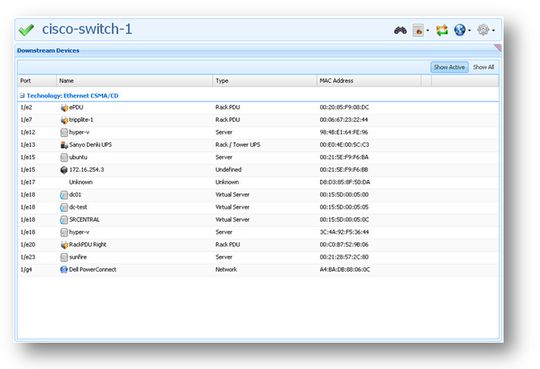The height and width of the screenshot is (369, 540).
Task: Select the dc-test device name
Action: [x=78, y=207]
